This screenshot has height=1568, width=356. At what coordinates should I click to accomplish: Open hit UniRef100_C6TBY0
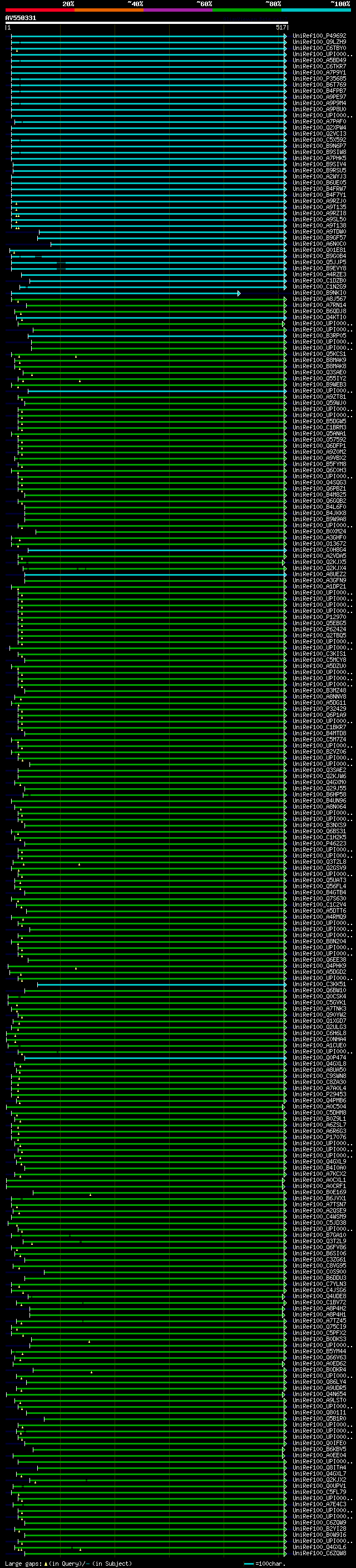(x=319, y=48)
